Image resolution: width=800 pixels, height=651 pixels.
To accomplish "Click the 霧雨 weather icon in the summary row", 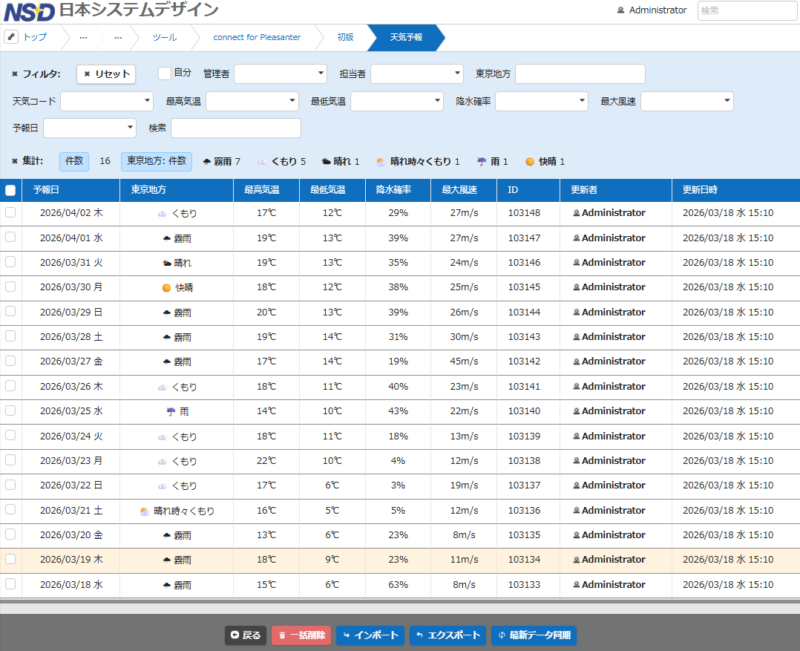I will tap(207, 161).
